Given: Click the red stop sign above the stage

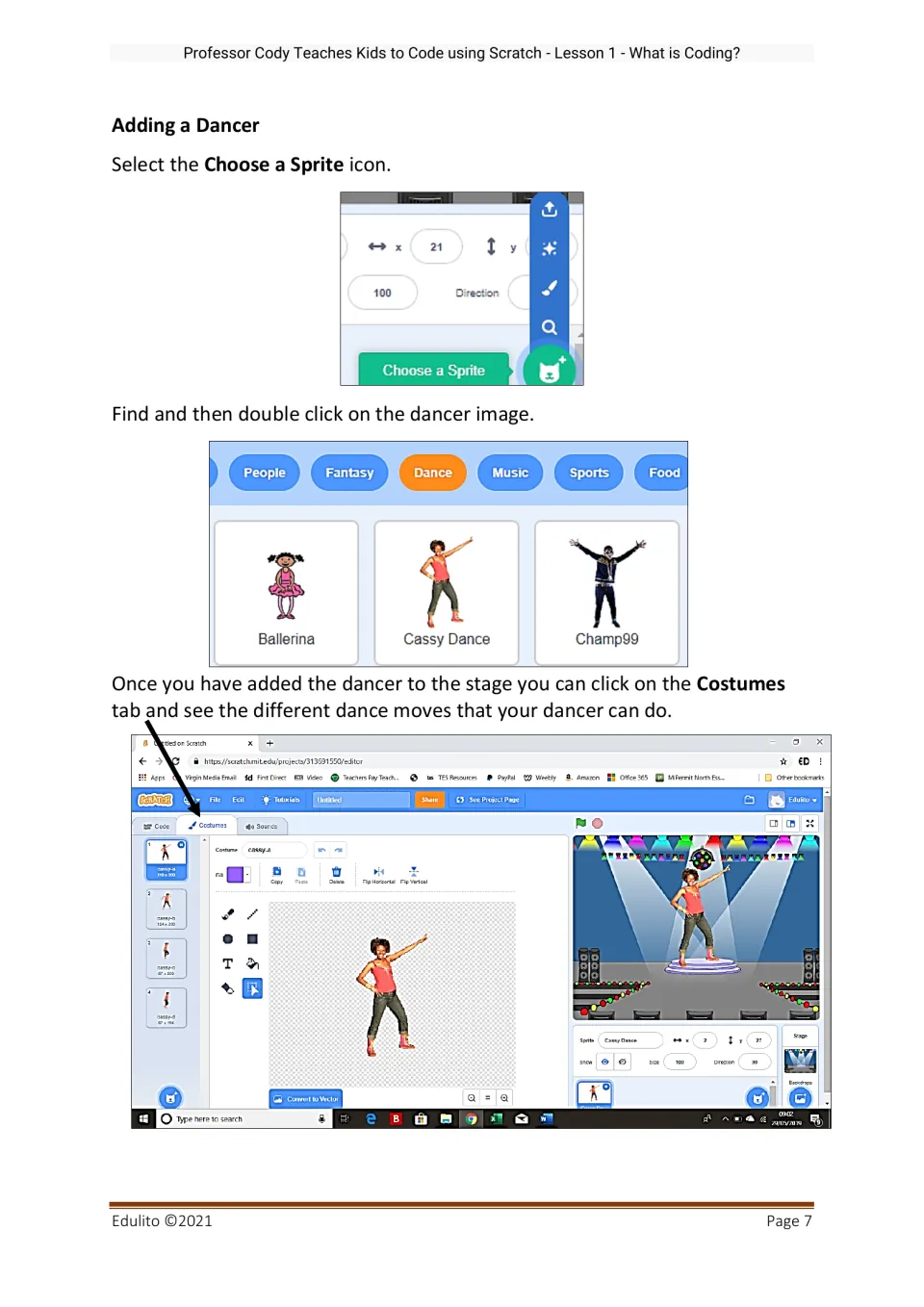Looking at the screenshot, I should 598,823.
